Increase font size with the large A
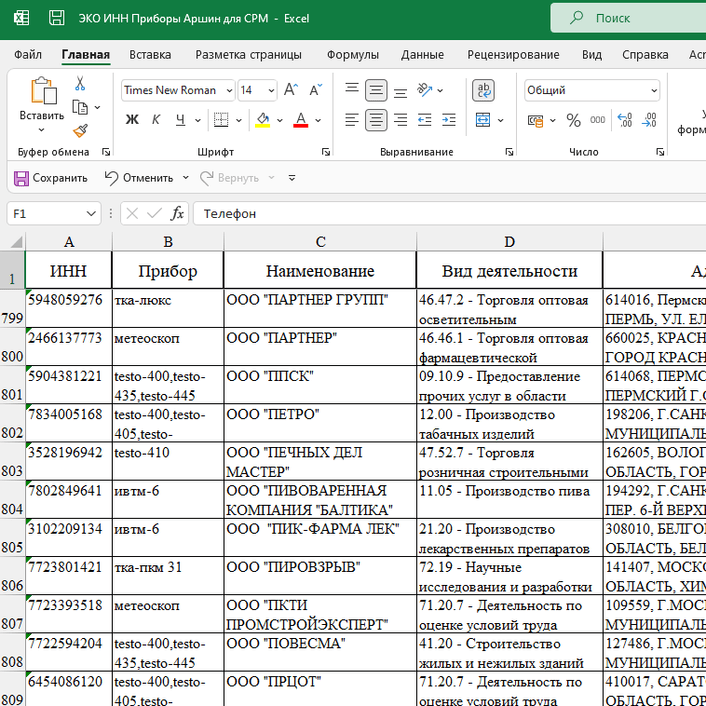706x706 pixels. click(291, 90)
